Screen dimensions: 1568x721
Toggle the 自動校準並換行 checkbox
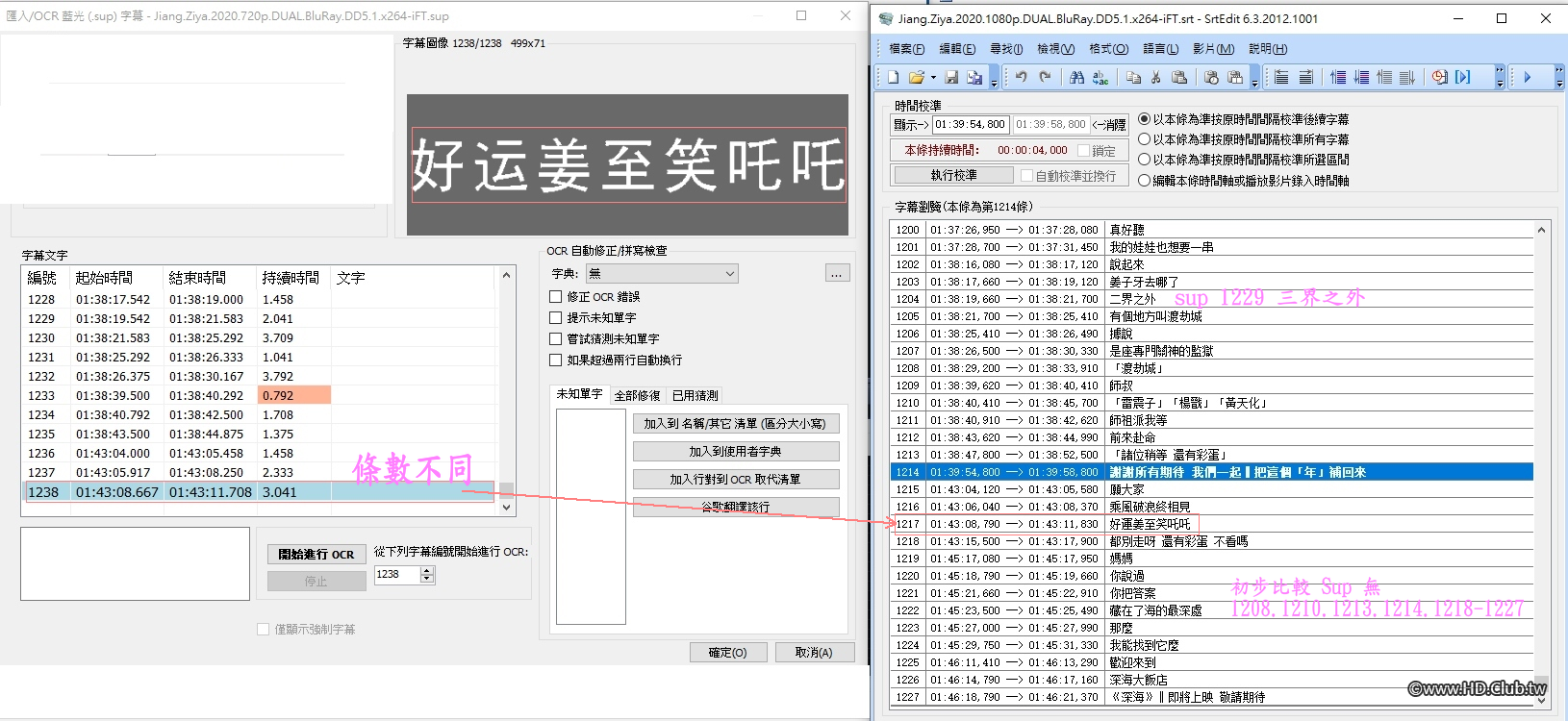[1026, 176]
